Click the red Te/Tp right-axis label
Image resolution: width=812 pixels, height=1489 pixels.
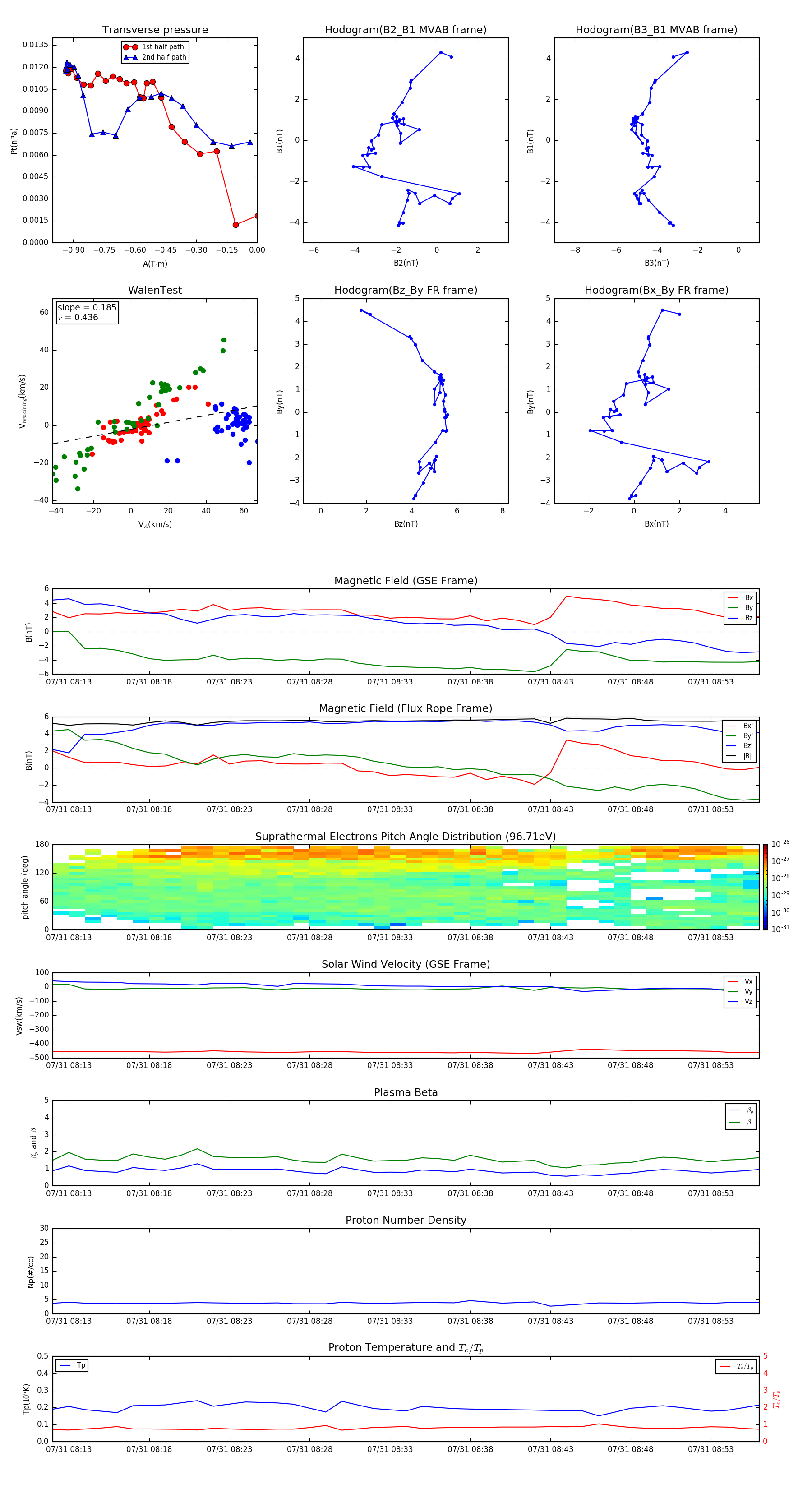click(777, 1399)
